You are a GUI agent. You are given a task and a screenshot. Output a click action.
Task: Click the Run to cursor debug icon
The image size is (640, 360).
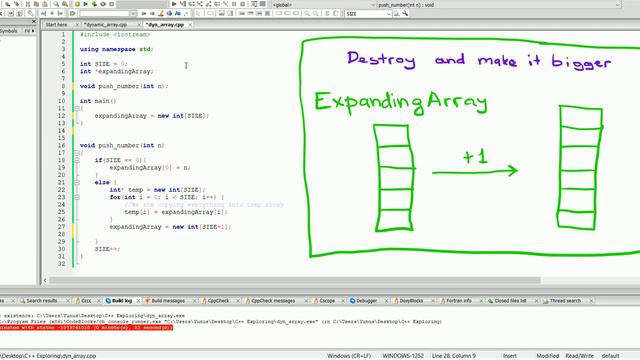tap(183, 4)
